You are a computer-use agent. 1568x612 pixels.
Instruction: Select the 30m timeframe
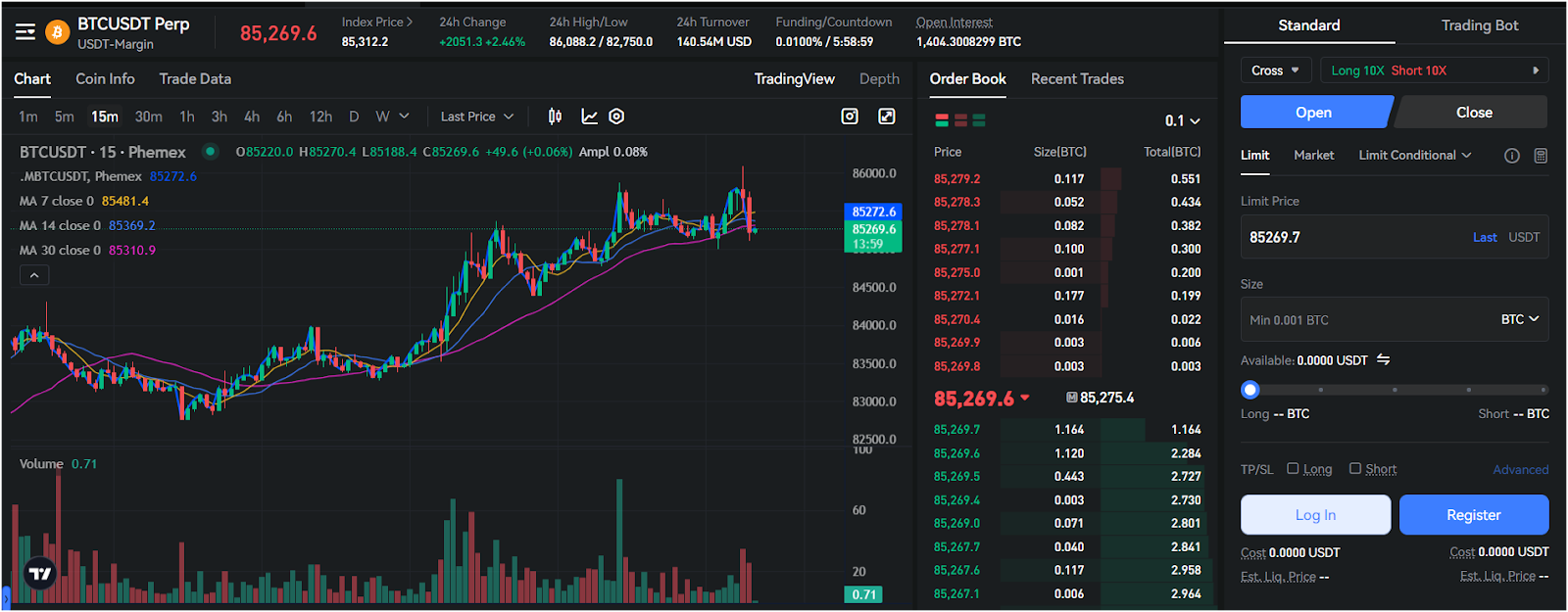[x=148, y=117]
